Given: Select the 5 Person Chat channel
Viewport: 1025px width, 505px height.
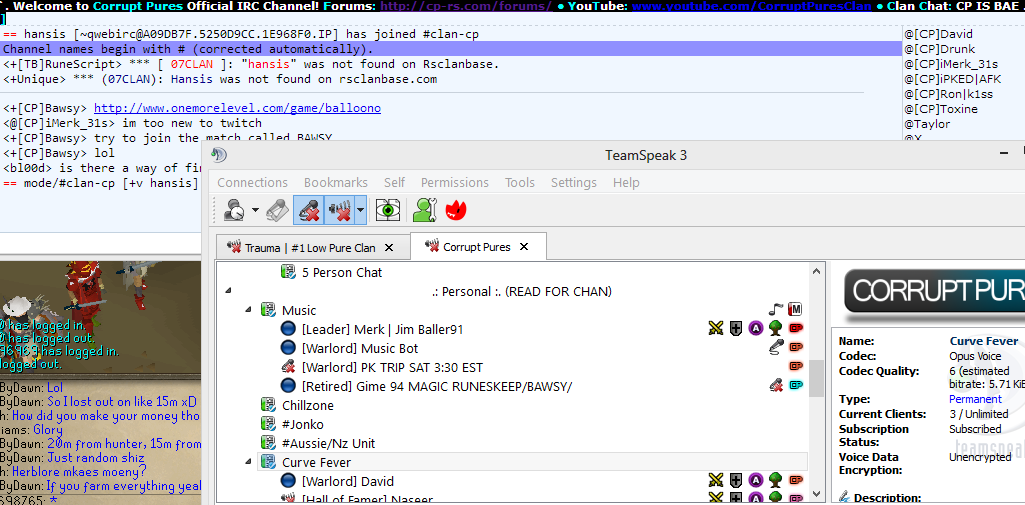Looking at the screenshot, I should point(341,272).
